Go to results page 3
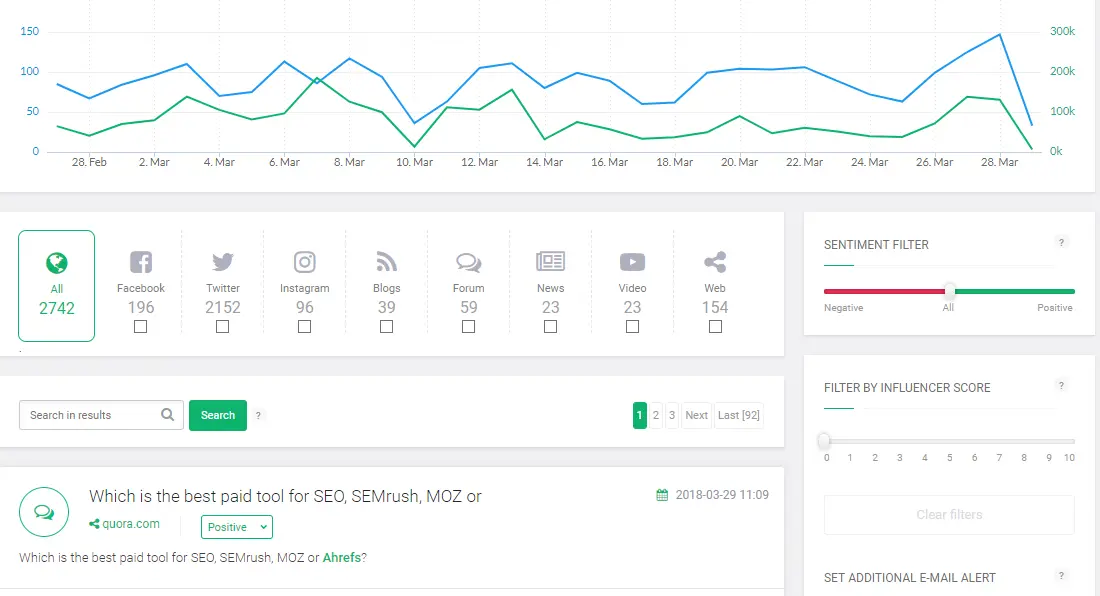 [x=672, y=415]
